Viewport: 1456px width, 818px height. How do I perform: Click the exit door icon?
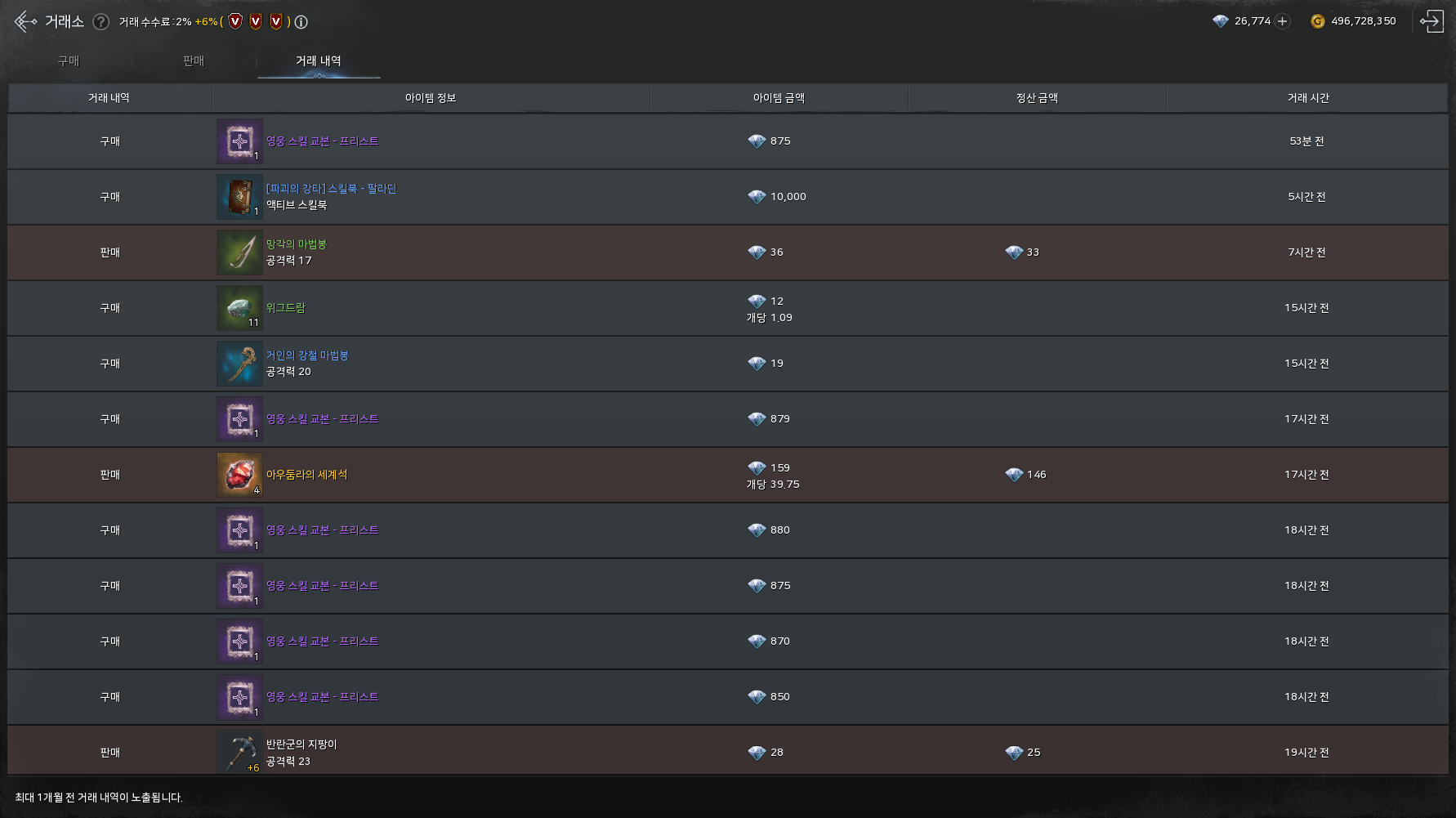coord(1431,21)
